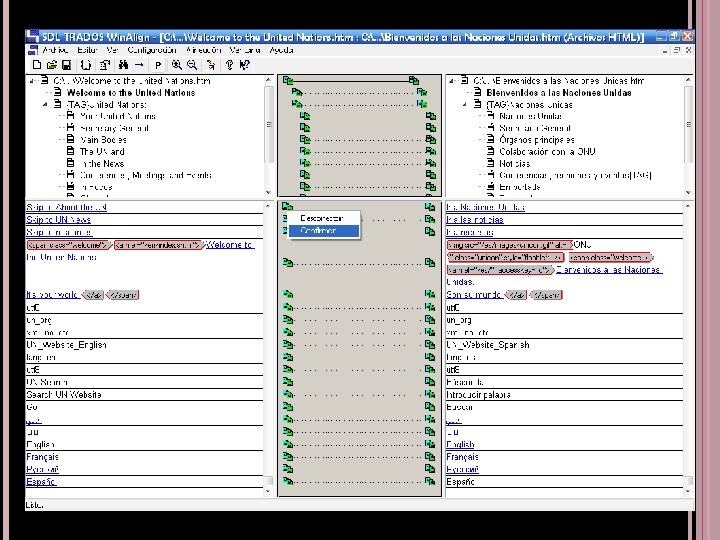
Task: Select 'Bienvenidos a las Naciones Unidas' tree item
Action: pyautogui.click(x=559, y=93)
